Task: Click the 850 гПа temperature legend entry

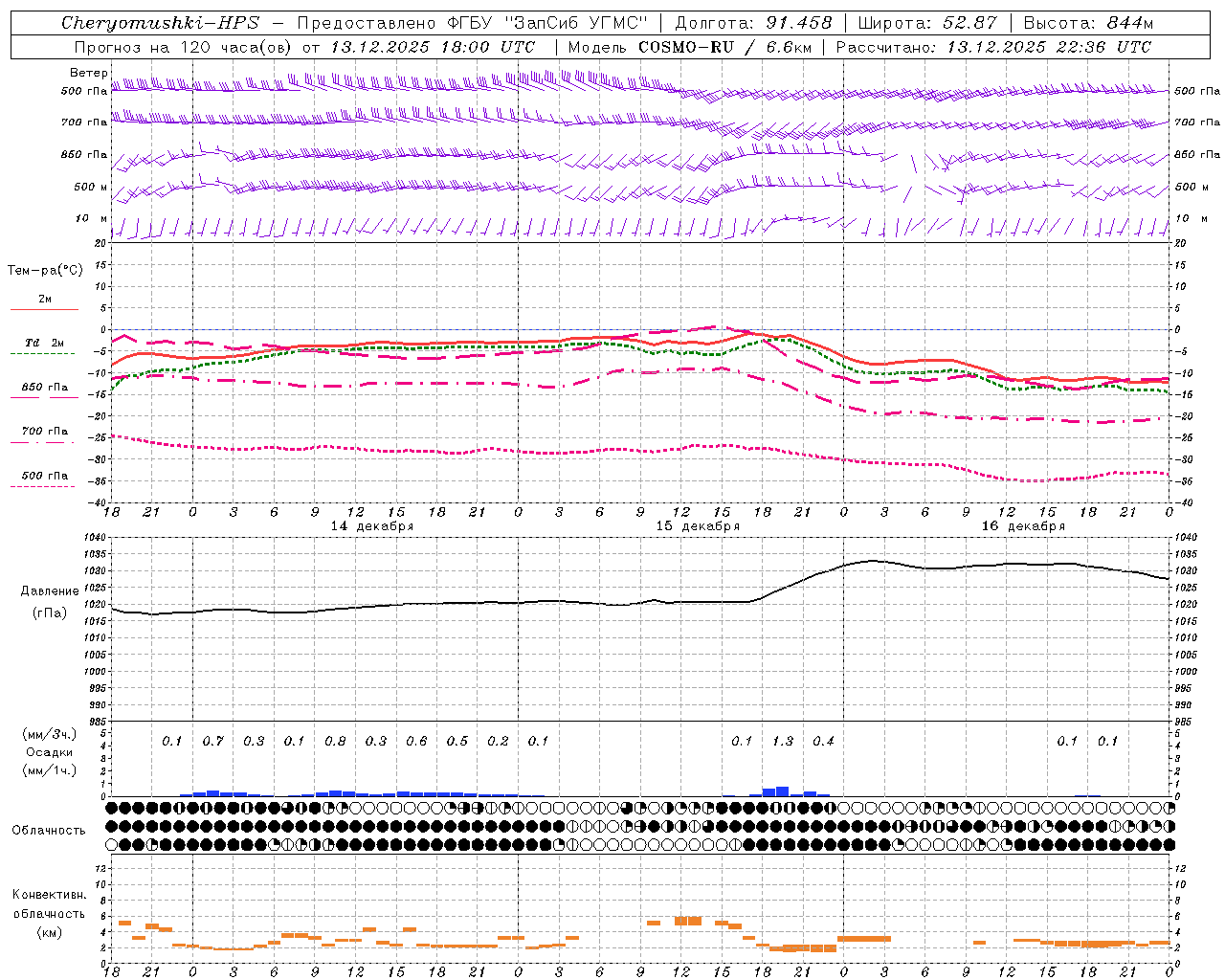Action: tap(45, 388)
